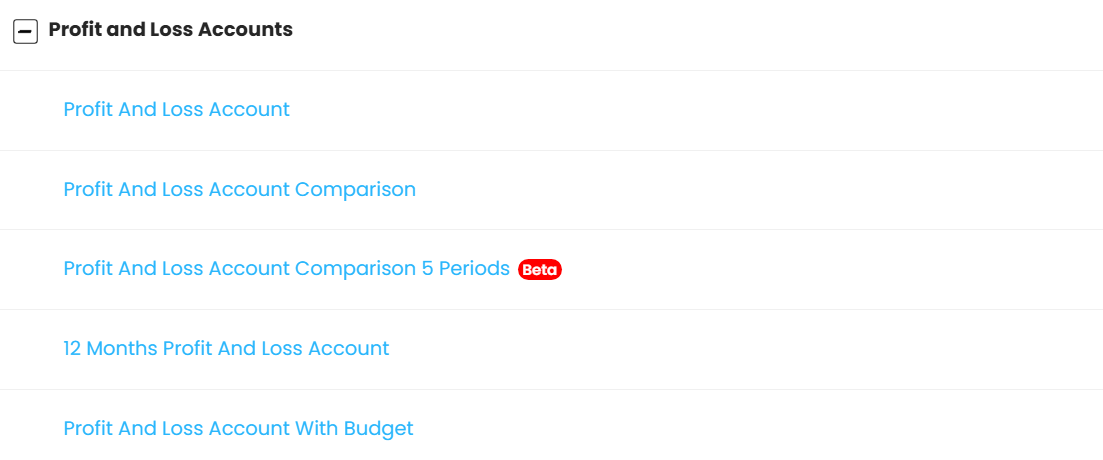This screenshot has width=1103, height=460.
Task: Go to the budget comparison report link
Action: coord(238,429)
